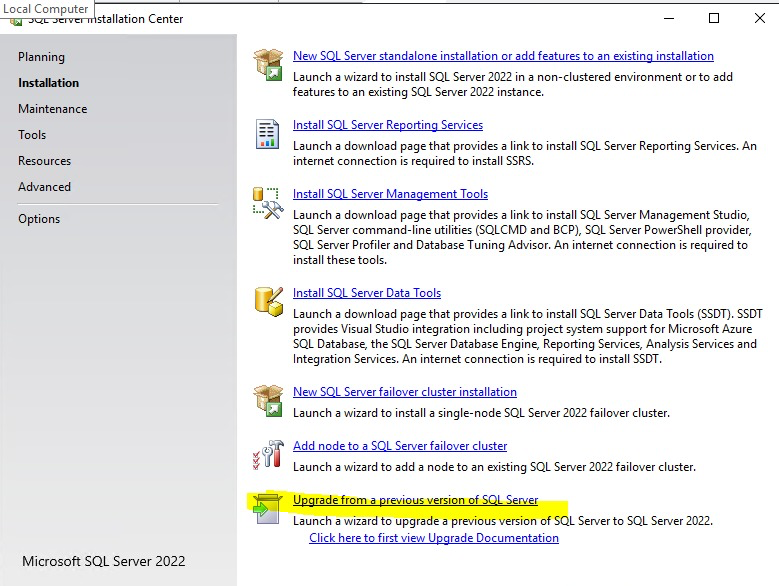Click the SQL Server Data Tools icon
This screenshot has width=779, height=586.
point(269,301)
